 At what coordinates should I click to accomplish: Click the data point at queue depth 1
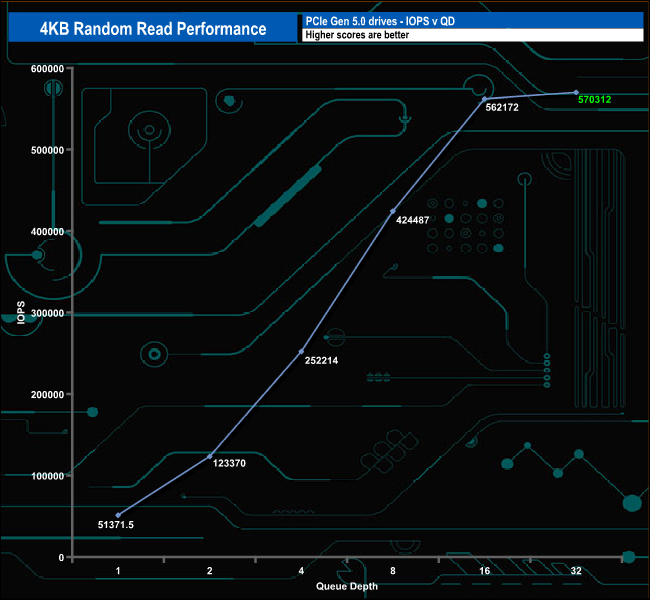click(118, 515)
